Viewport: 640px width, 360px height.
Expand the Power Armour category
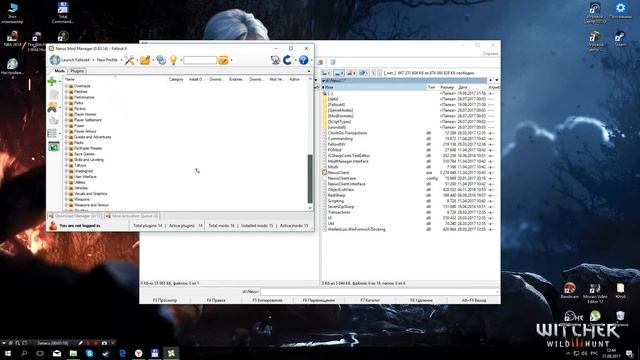pyautogui.click(x=66, y=131)
